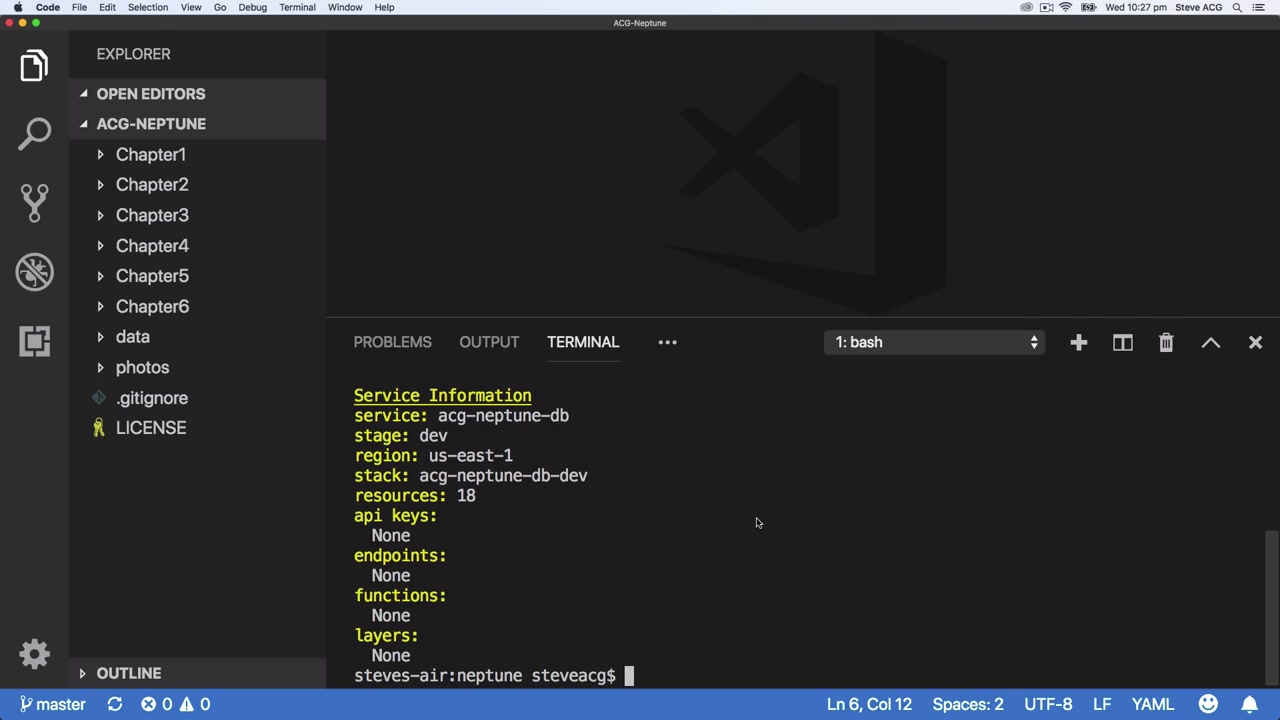
Task: Close the terminal panel
Action: tap(1255, 343)
